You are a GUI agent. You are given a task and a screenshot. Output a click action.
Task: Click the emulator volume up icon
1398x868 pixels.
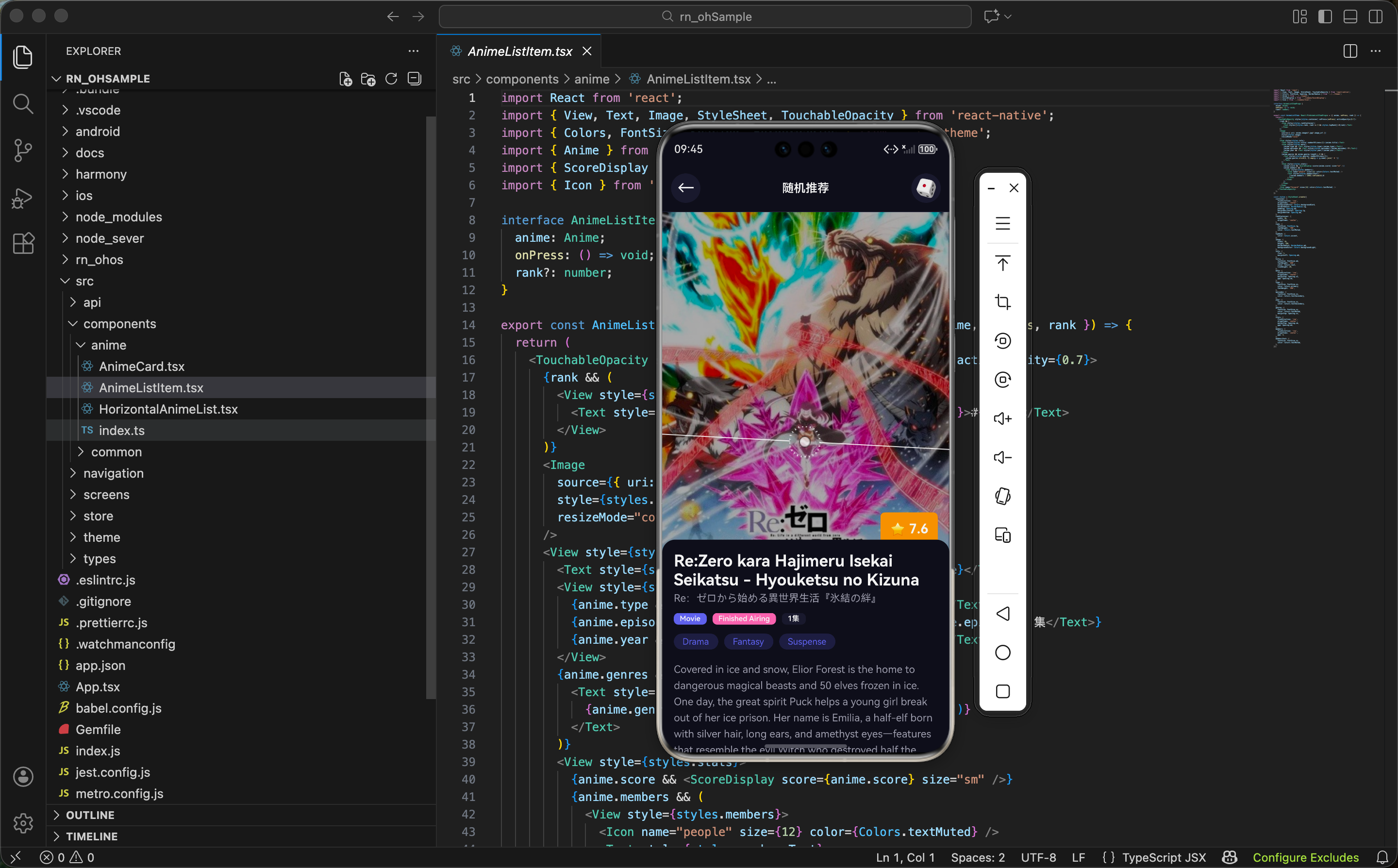1002,418
